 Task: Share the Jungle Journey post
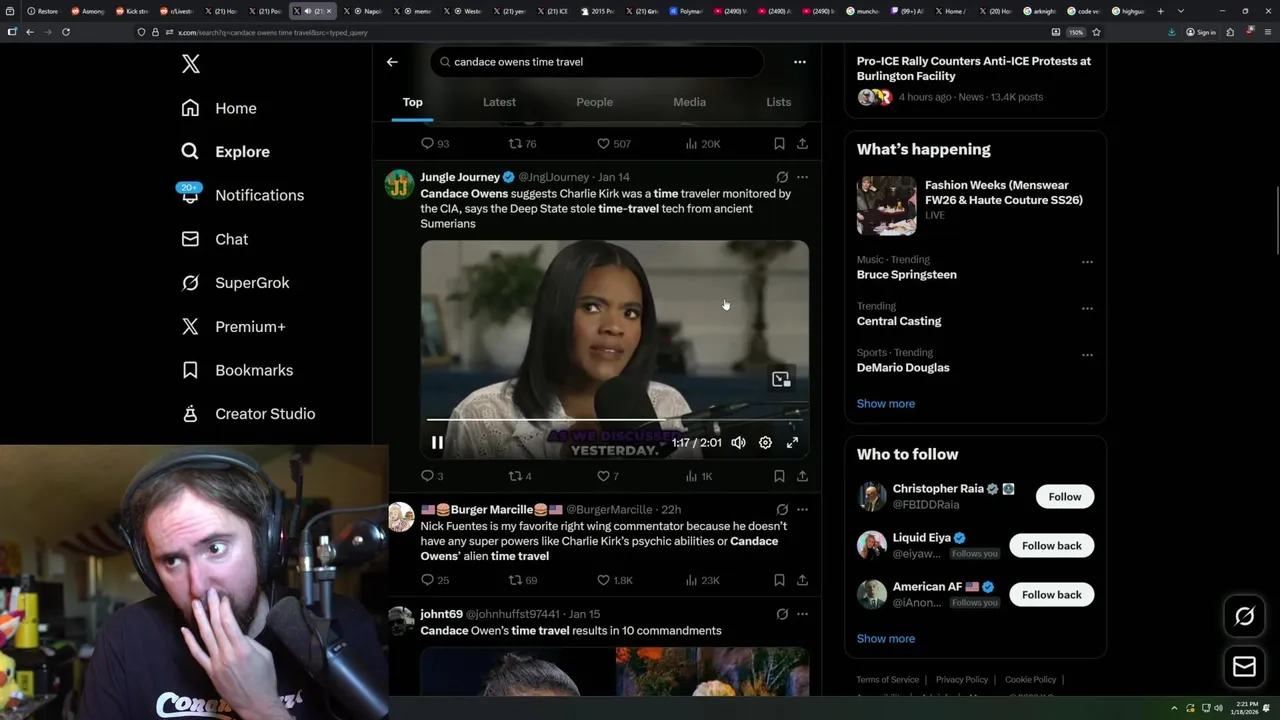802,476
